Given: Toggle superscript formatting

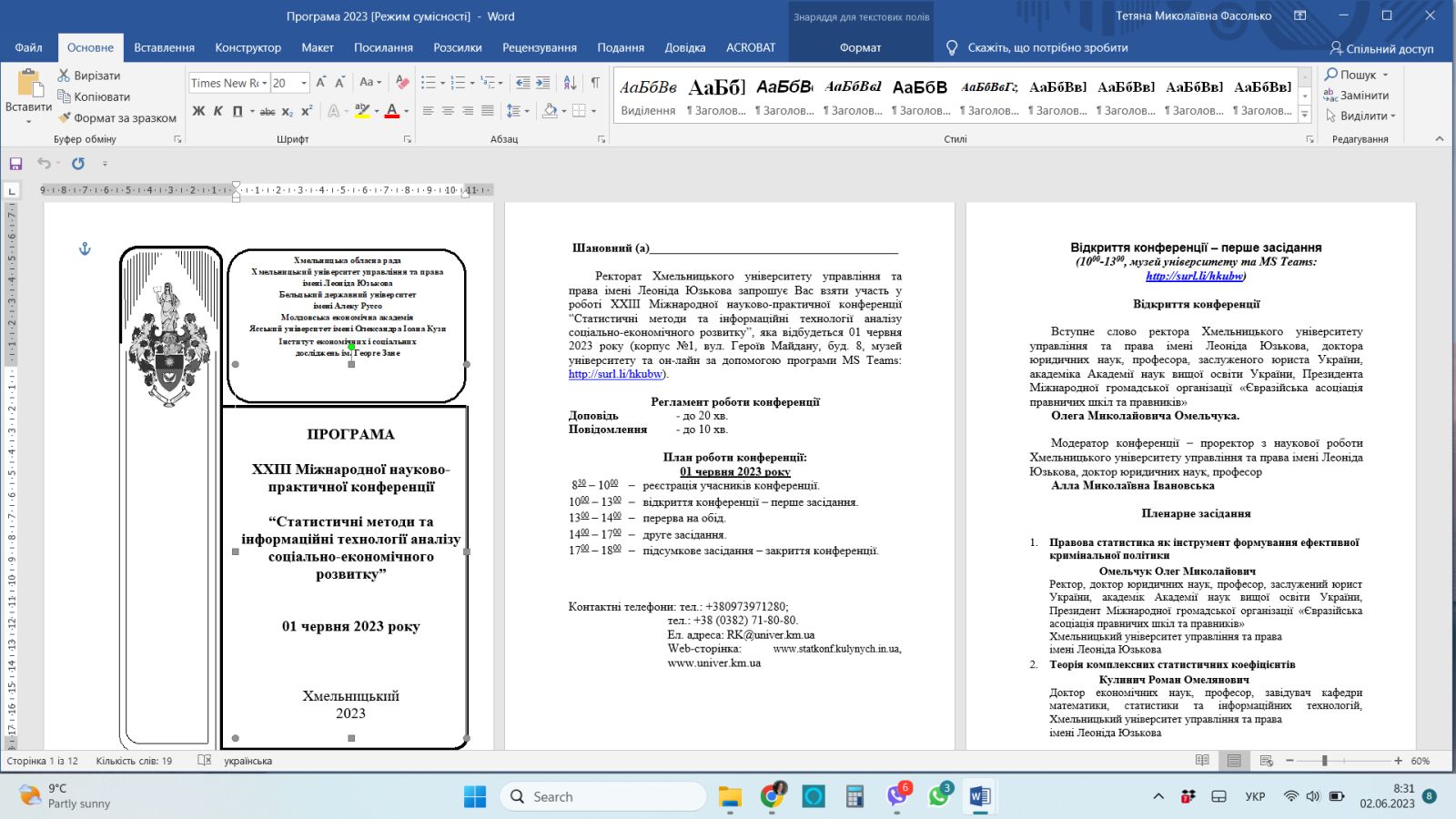Looking at the screenshot, I should click(x=307, y=111).
